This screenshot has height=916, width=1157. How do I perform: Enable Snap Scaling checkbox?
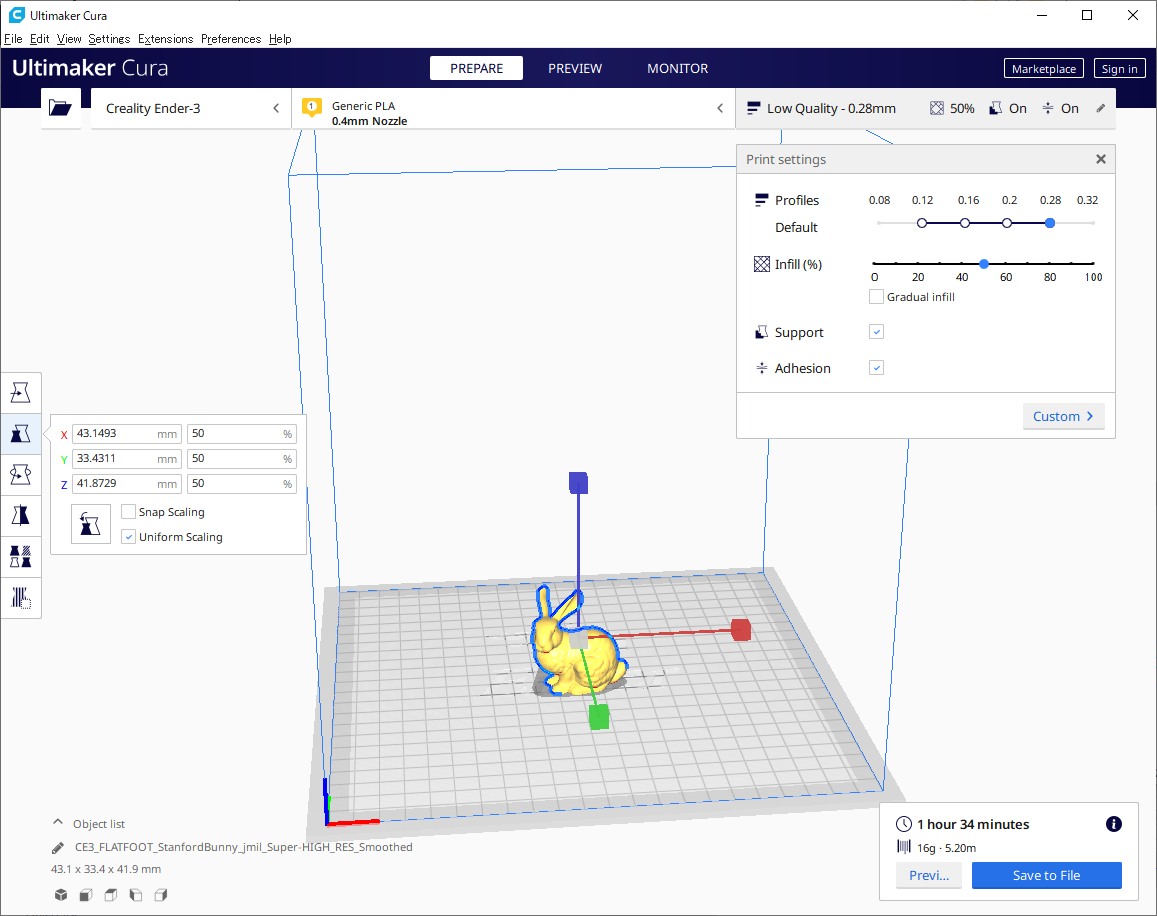click(128, 512)
